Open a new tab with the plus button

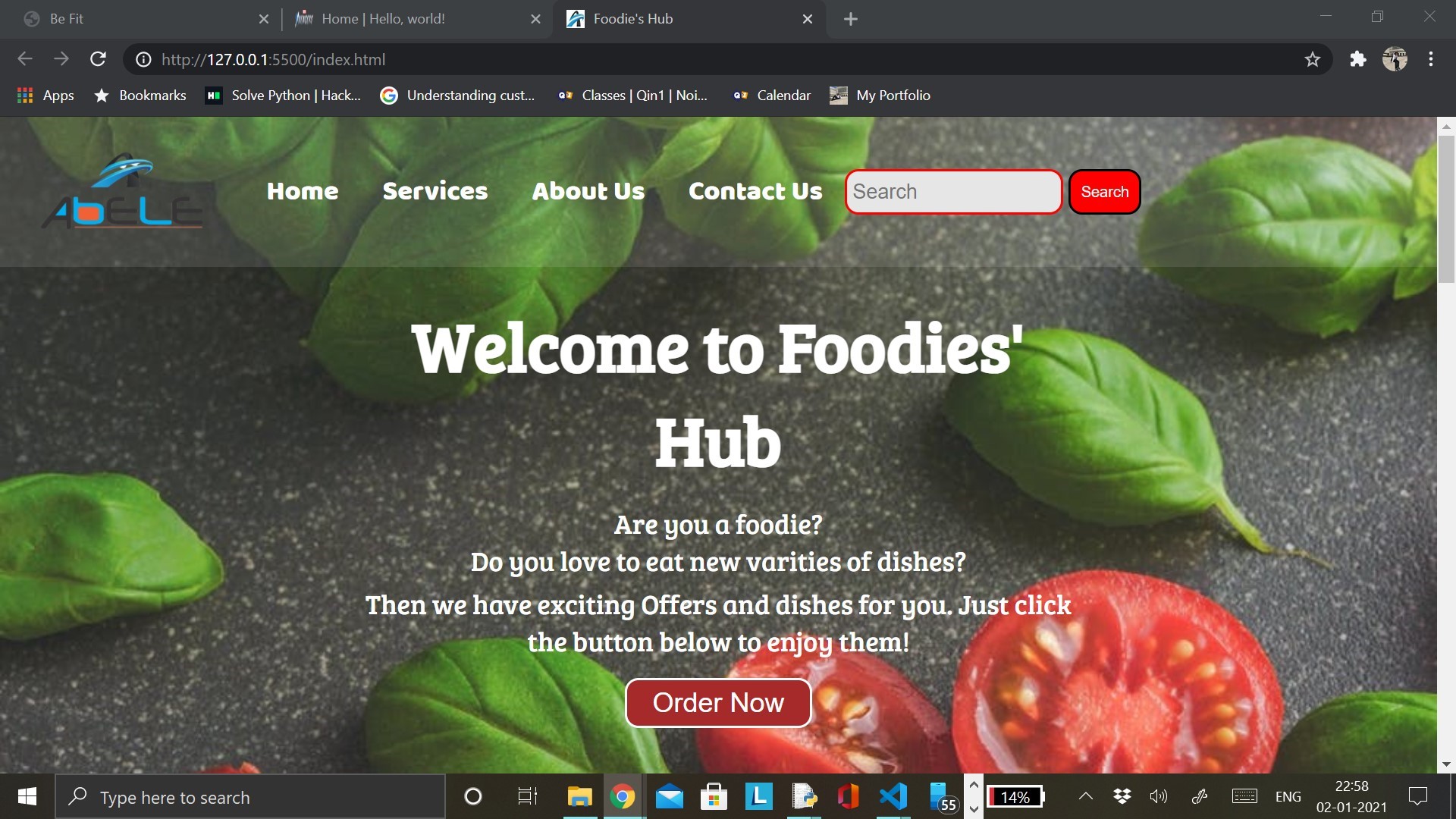851,19
